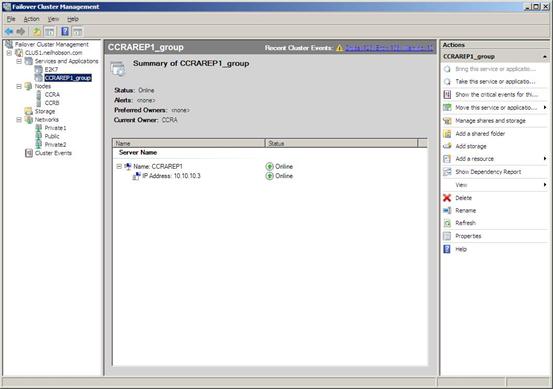Click the Up one level toolbar icon

[37, 32]
